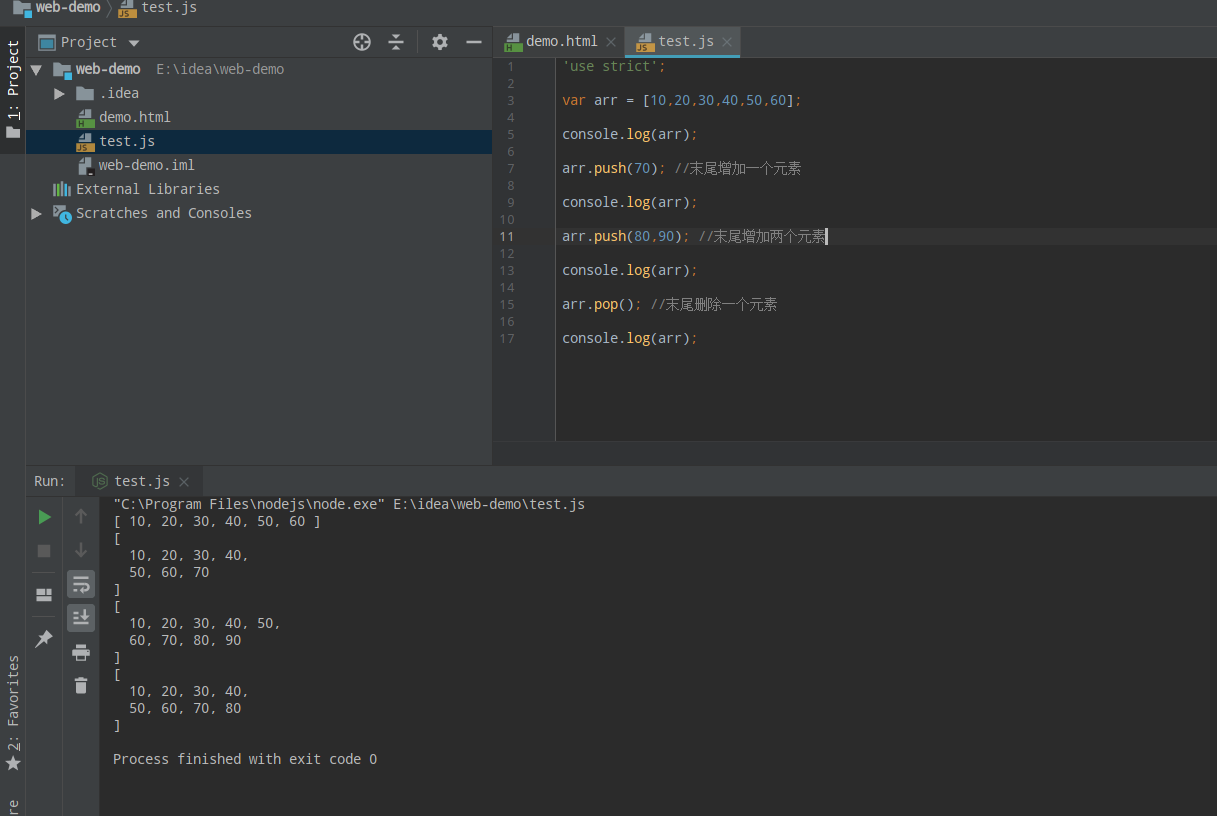
Task: Click '60, 70, 80, 90' console output line
Action: point(185,641)
